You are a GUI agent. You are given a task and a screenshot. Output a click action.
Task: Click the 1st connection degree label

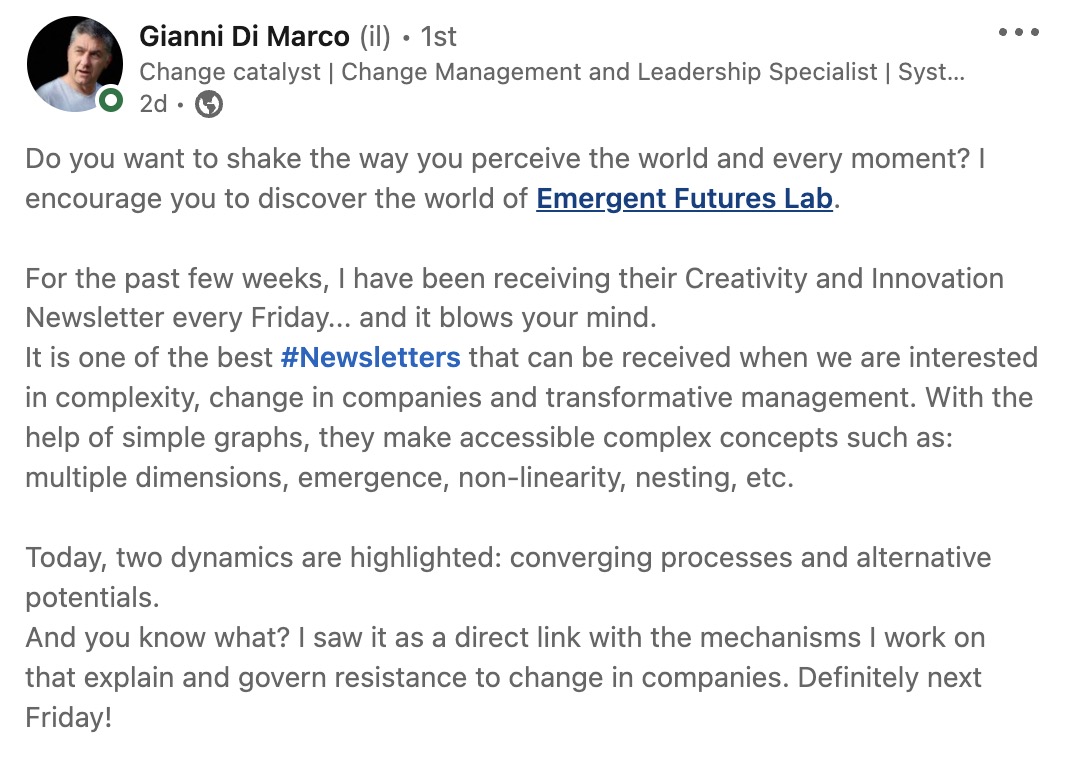pyautogui.click(x=438, y=37)
